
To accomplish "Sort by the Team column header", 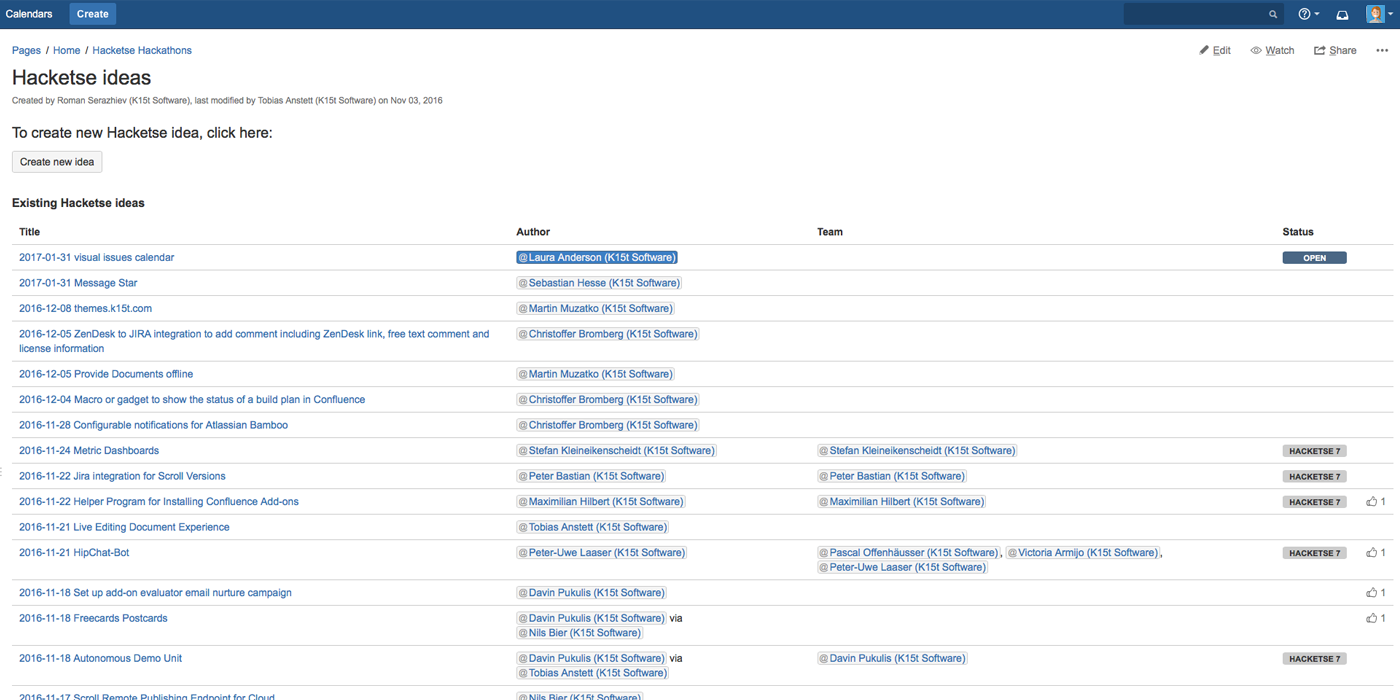I will [x=830, y=232].
